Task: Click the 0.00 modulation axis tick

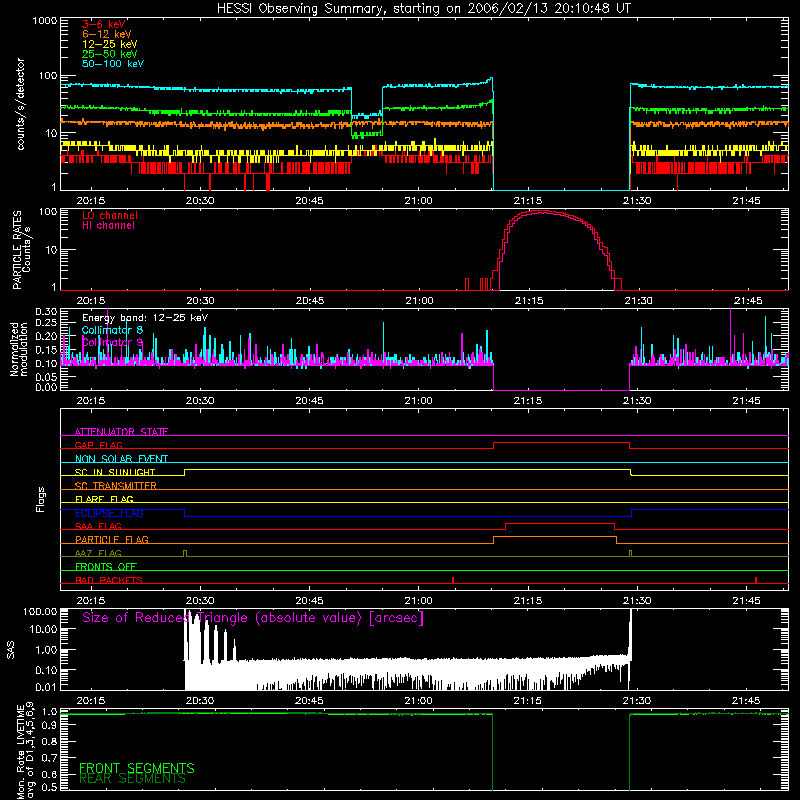Action: pyautogui.click(x=46, y=387)
